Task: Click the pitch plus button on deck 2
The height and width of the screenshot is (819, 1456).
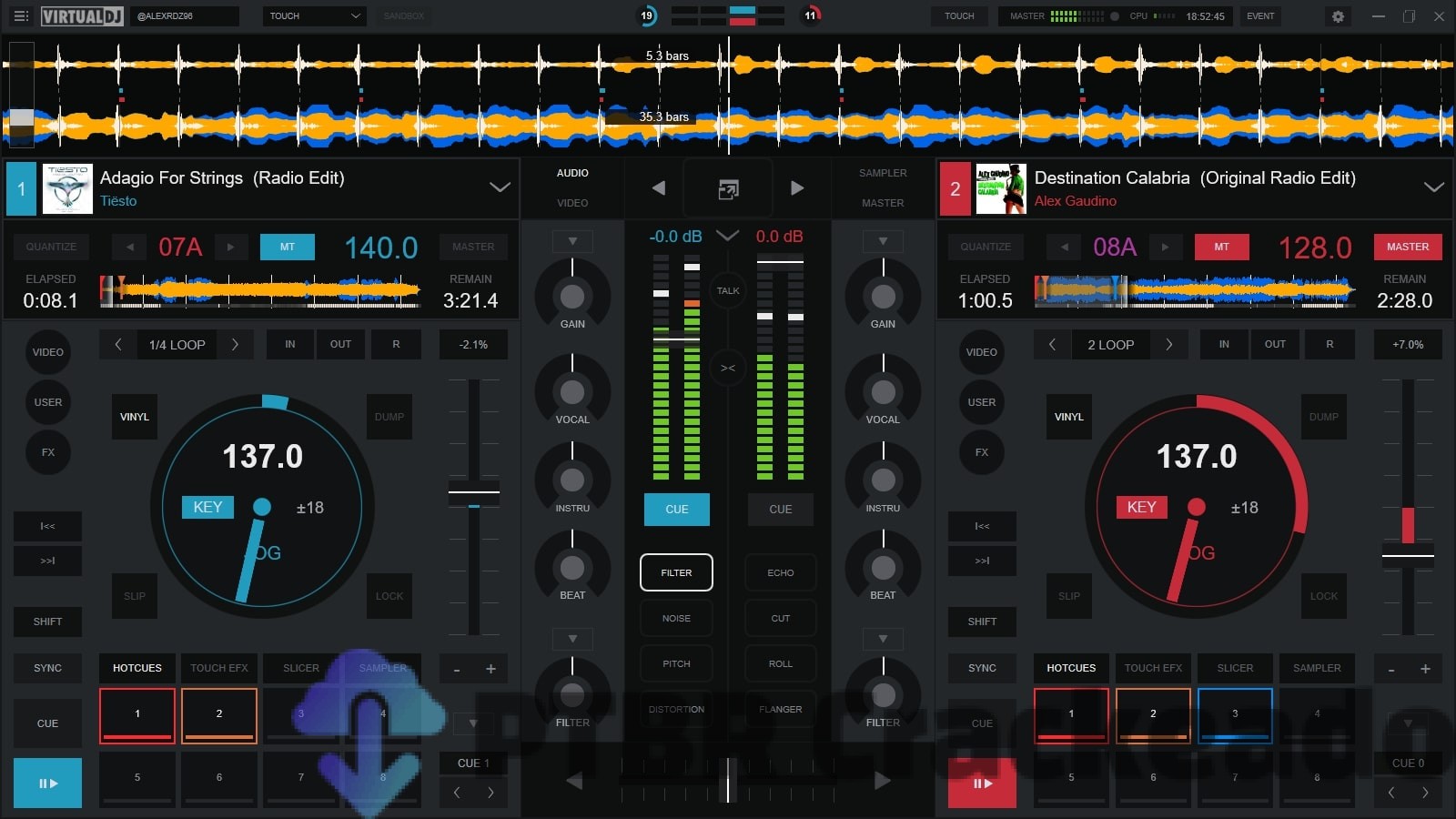Action: [1425, 669]
